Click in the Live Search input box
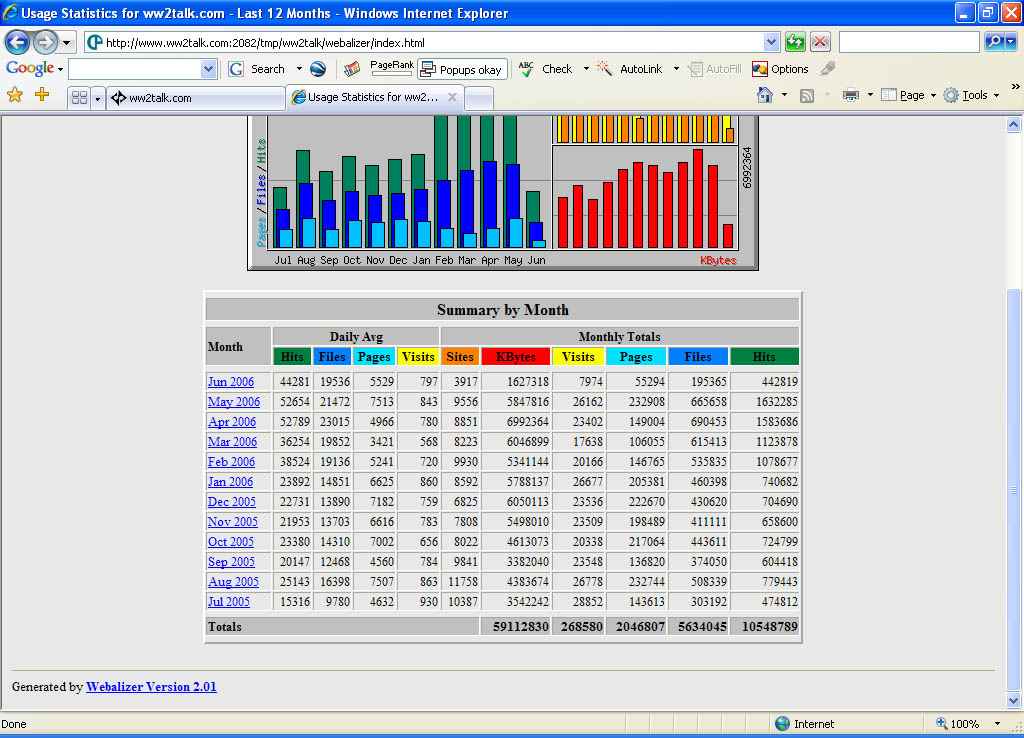Viewport: 1024px width, 738px height. (x=908, y=42)
